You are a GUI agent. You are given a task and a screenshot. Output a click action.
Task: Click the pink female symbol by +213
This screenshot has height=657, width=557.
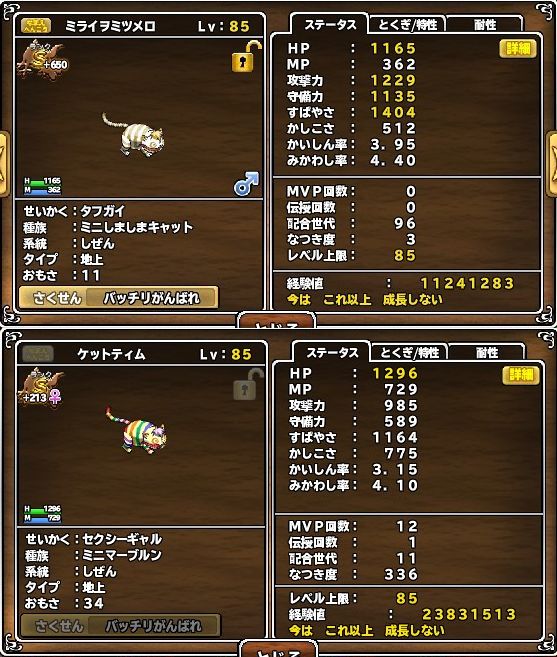(55, 396)
